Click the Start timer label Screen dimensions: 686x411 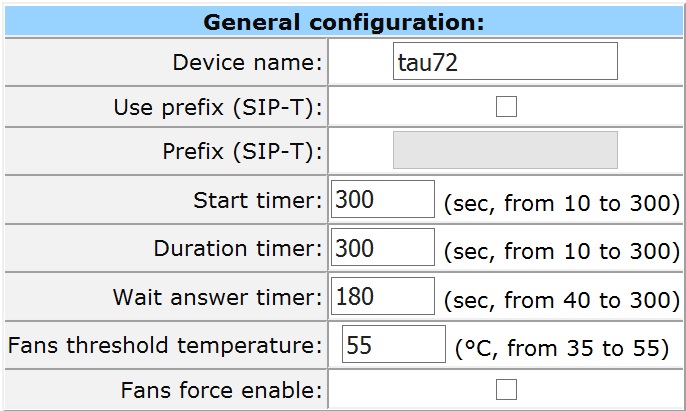[x=258, y=200]
